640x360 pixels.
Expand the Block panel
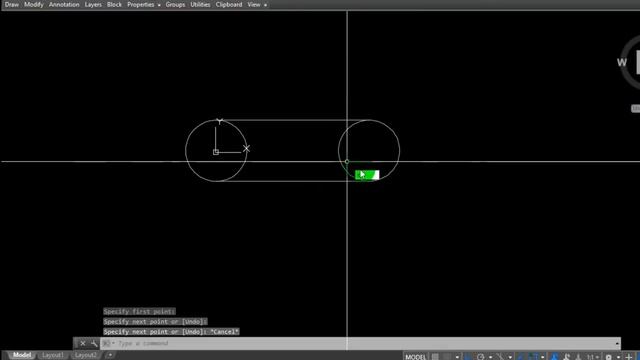point(114,4)
